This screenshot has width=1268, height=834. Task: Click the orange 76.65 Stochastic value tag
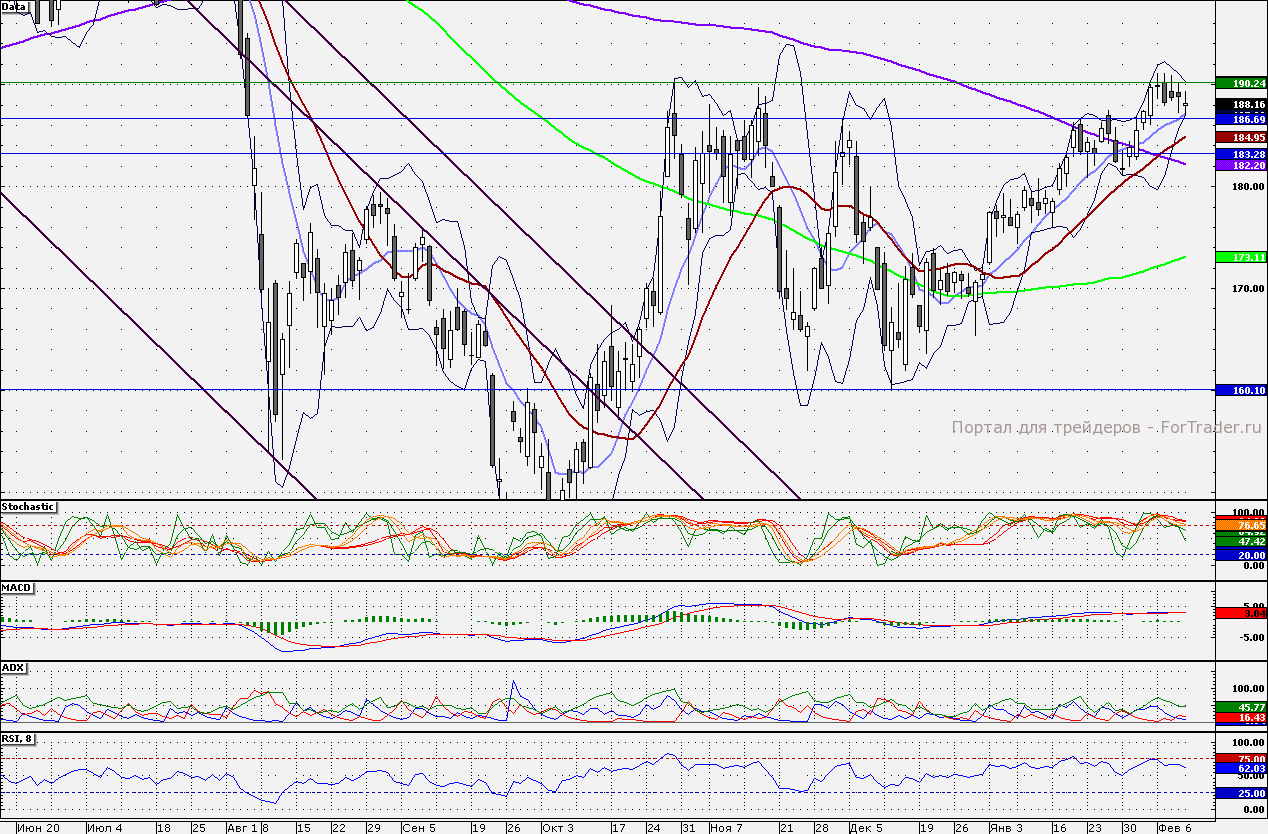click(x=1240, y=524)
